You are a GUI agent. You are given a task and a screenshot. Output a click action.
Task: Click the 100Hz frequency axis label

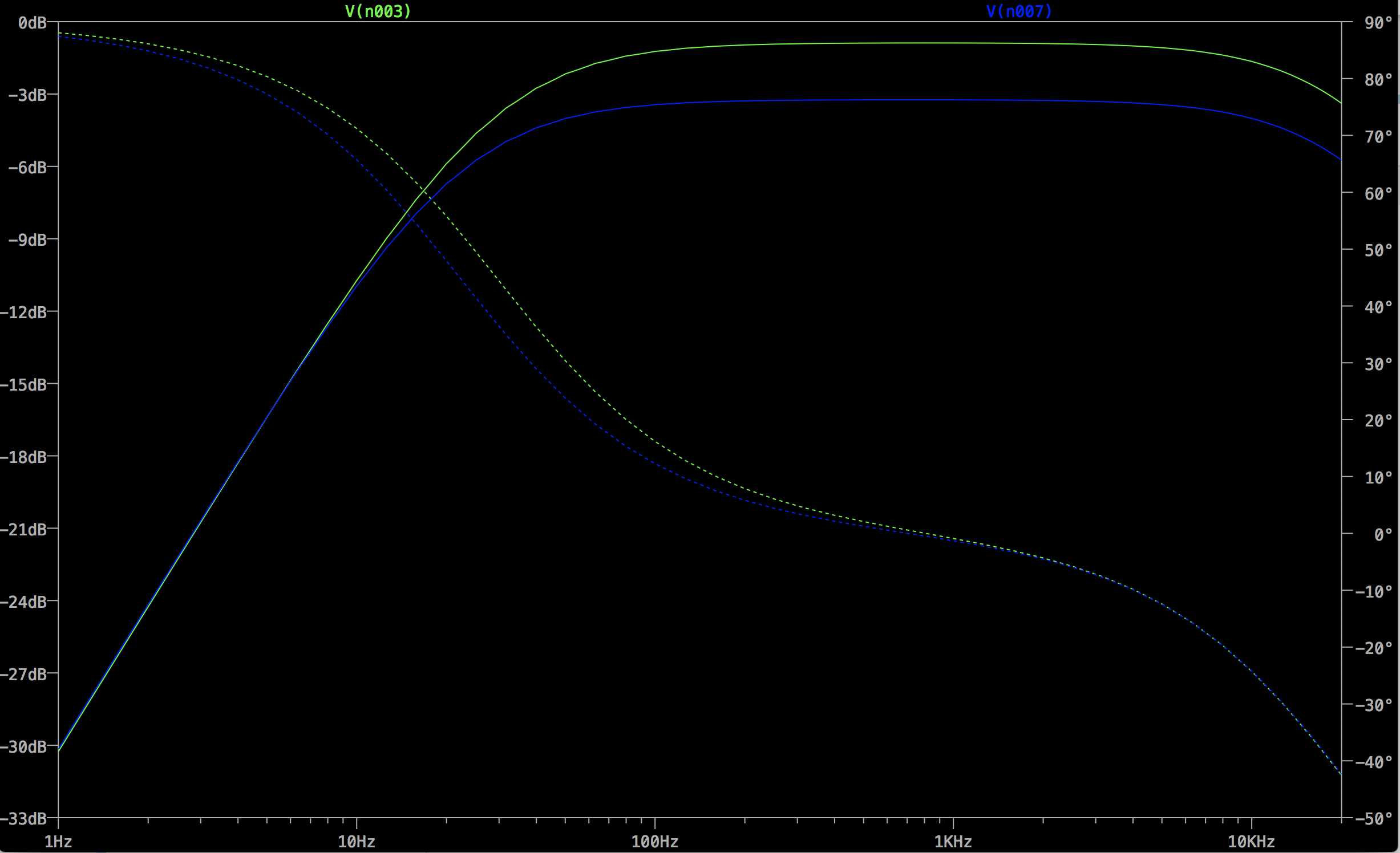click(655, 842)
